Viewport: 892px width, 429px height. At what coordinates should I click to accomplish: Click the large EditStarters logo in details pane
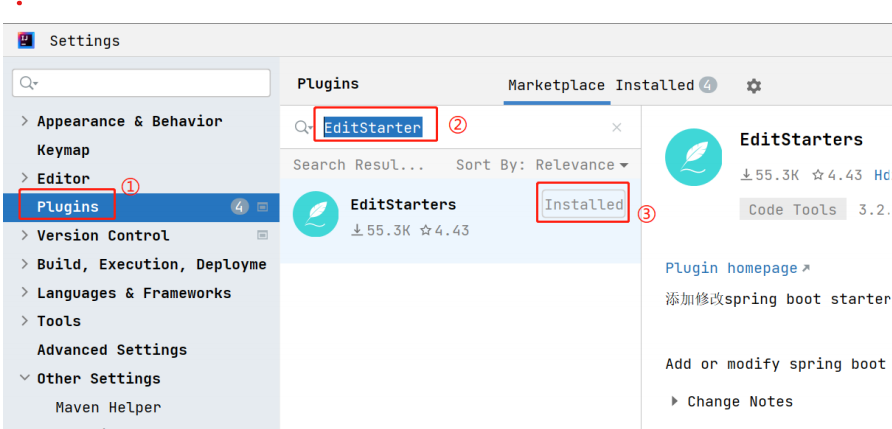tap(693, 157)
